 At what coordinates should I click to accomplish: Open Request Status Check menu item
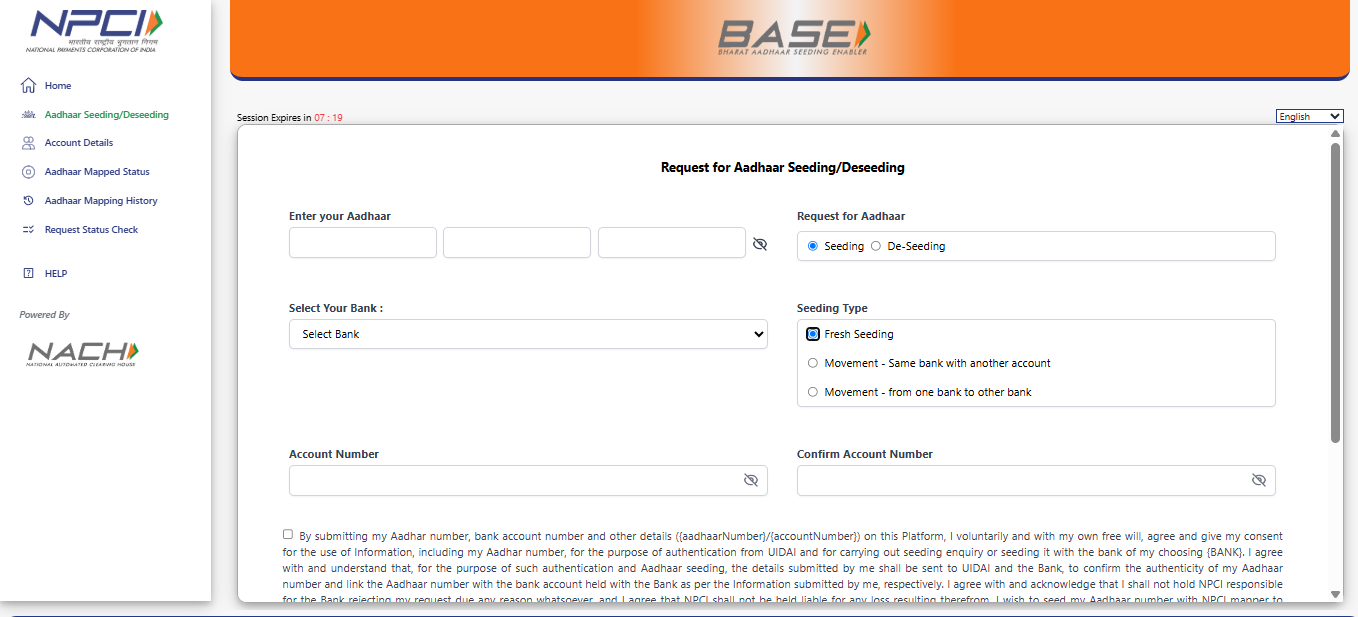point(91,230)
